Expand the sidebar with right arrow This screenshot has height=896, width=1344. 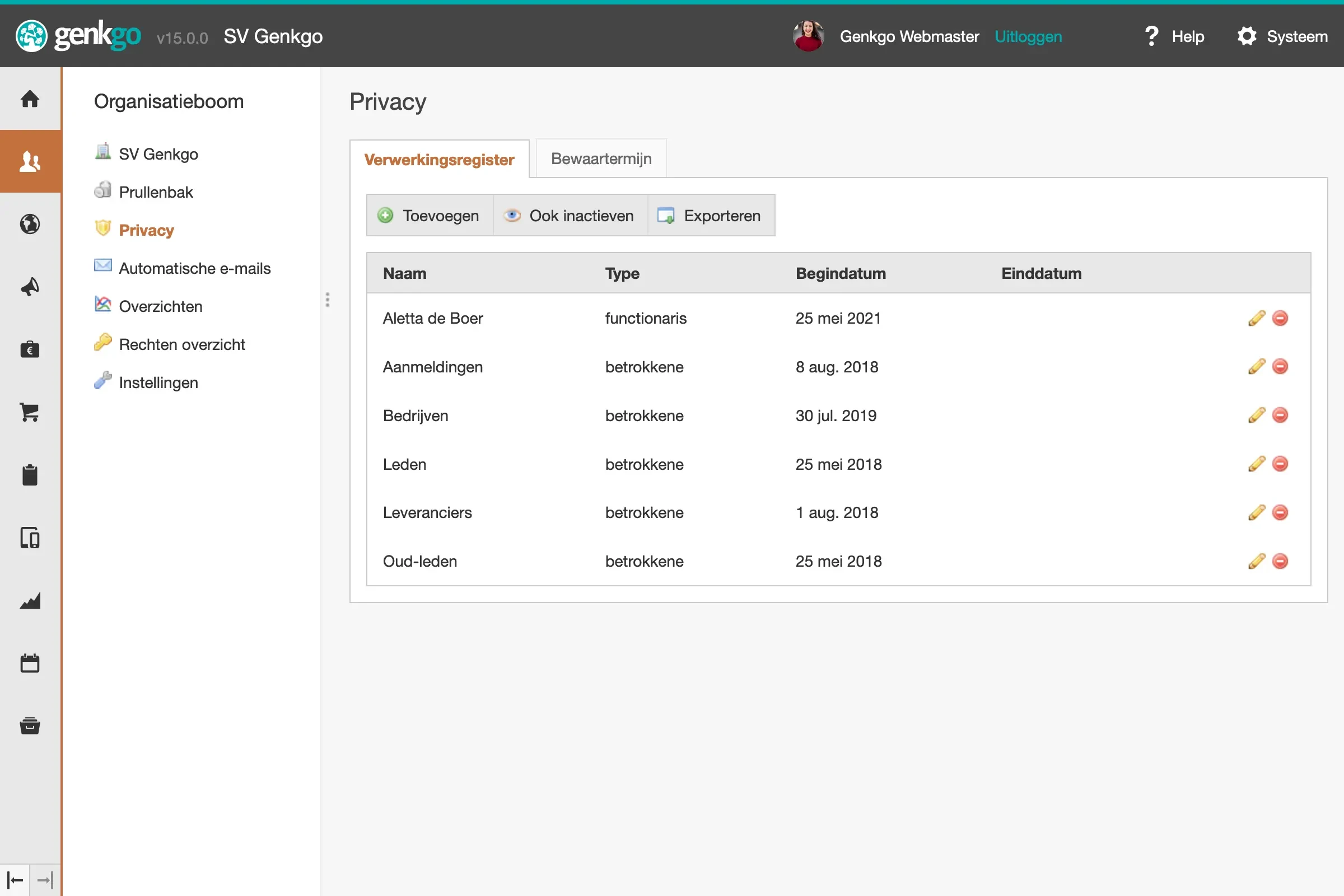point(45,880)
